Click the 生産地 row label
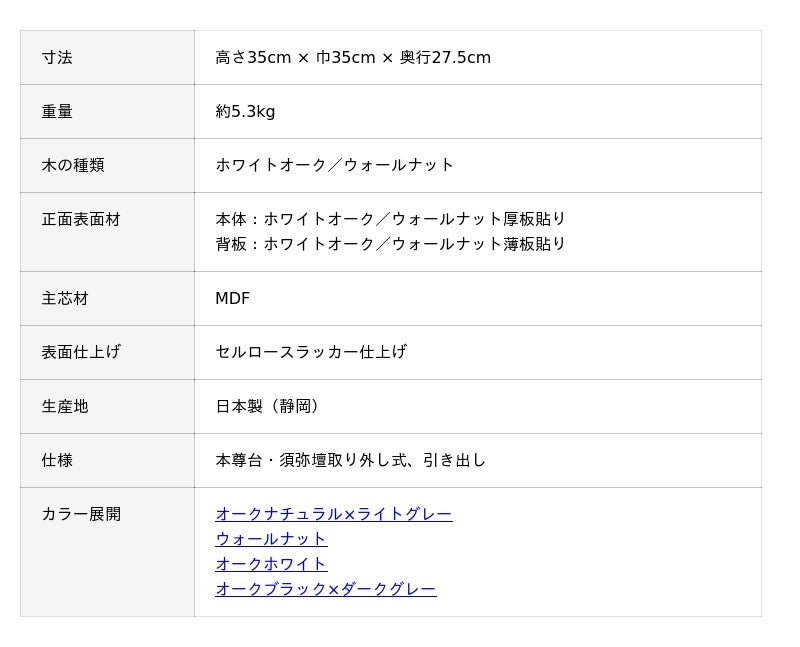The width and height of the screenshot is (800, 647). [x=65, y=407]
